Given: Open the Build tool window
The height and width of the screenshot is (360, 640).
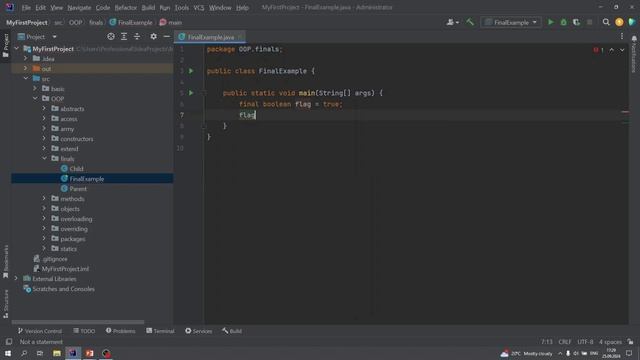Looking at the screenshot, I should [232, 331].
